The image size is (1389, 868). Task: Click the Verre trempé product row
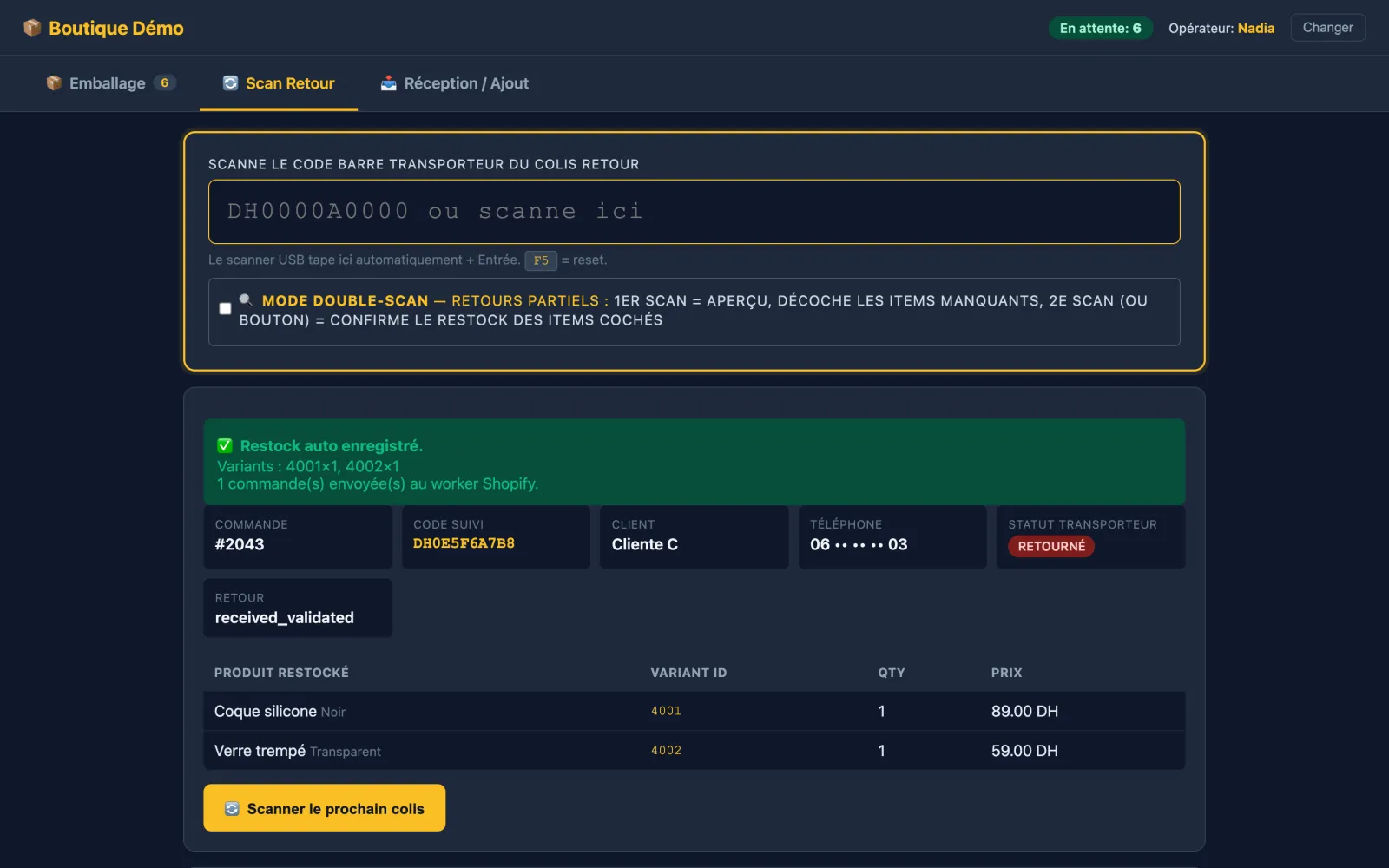(694, 751)
